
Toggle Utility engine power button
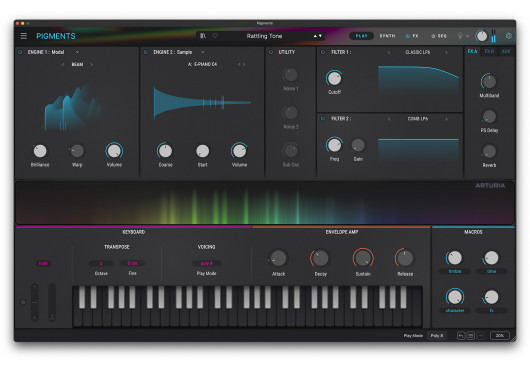[271, 52]
